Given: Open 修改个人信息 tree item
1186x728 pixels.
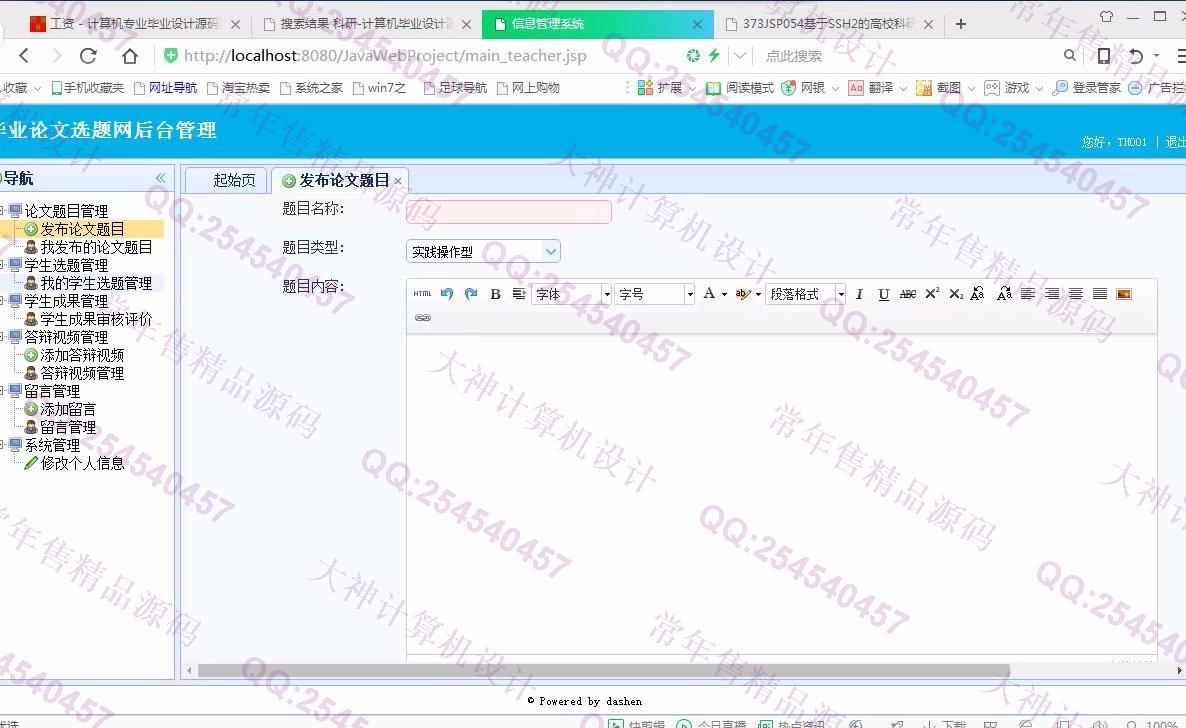Looking at the screenshot, I should (x=82, y=463).
